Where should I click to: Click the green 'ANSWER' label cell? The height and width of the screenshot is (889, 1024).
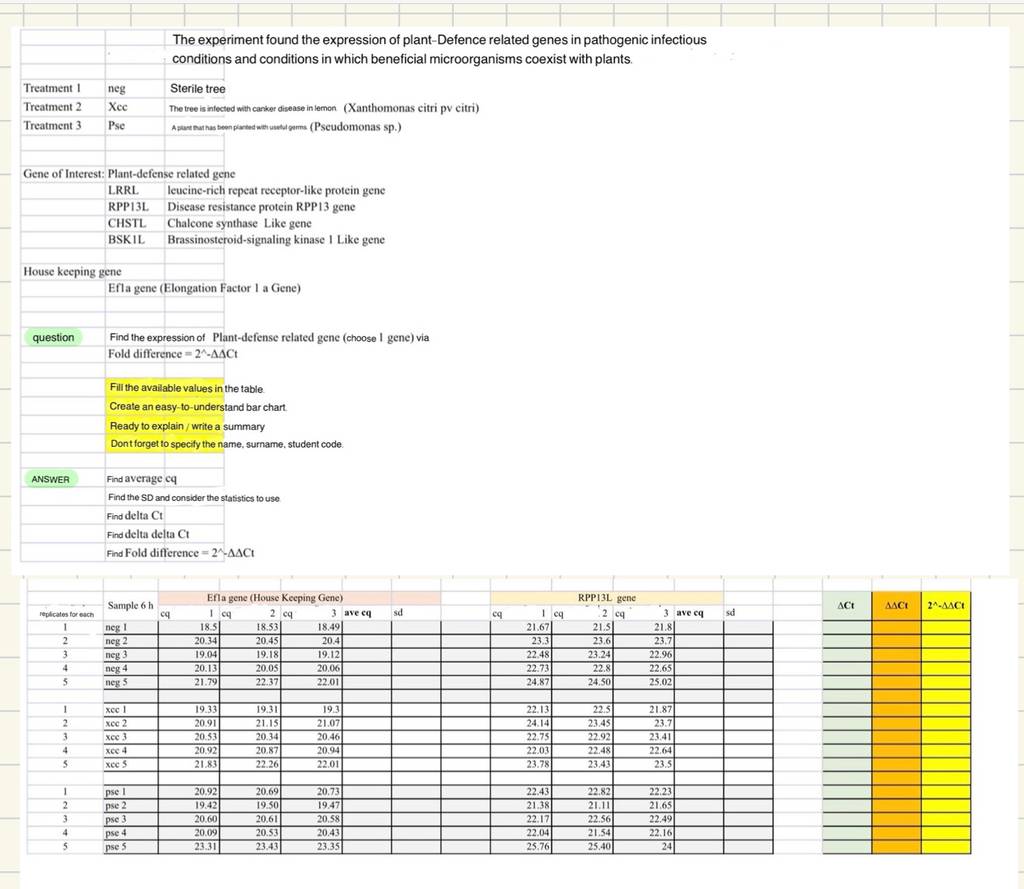point(50,479)
